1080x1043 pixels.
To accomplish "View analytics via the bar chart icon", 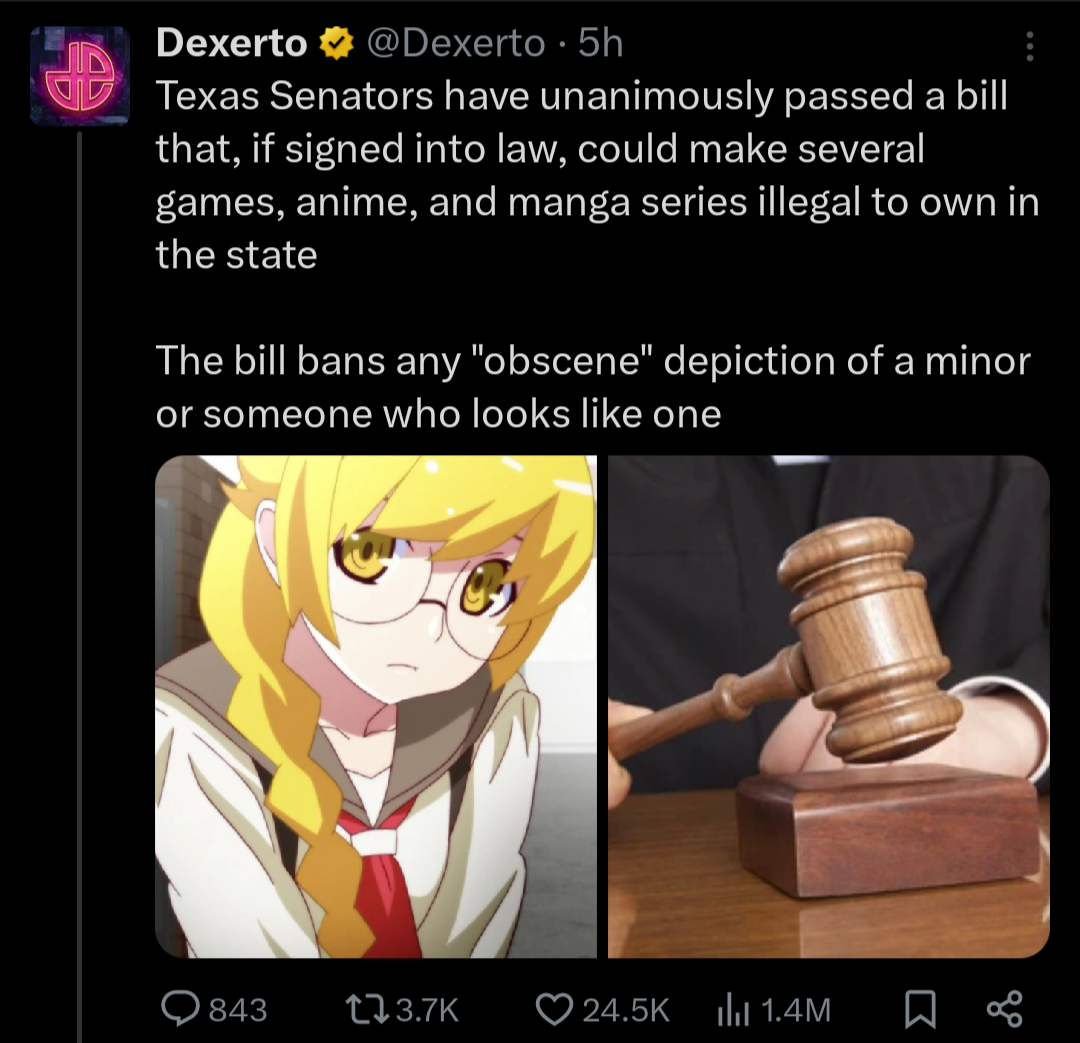I will [733, 1011].
